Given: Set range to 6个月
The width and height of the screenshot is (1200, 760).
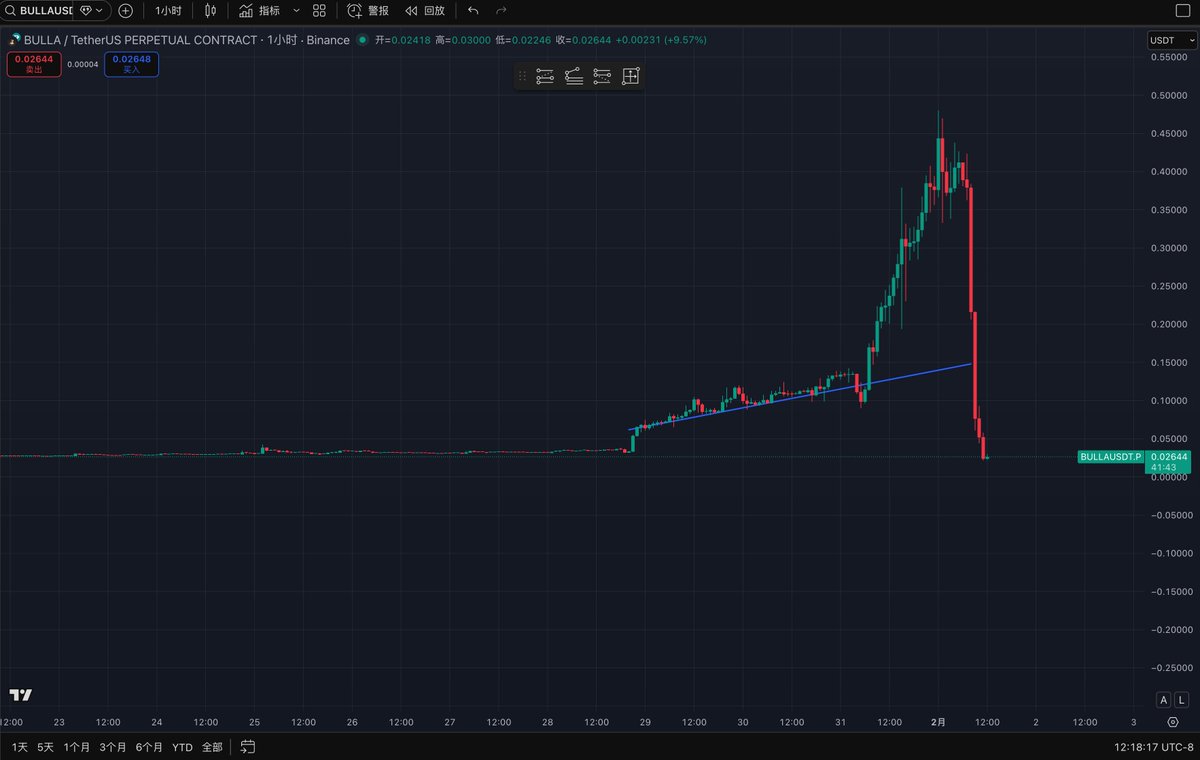Looking at the screenshot, I should tap(148, 747).
